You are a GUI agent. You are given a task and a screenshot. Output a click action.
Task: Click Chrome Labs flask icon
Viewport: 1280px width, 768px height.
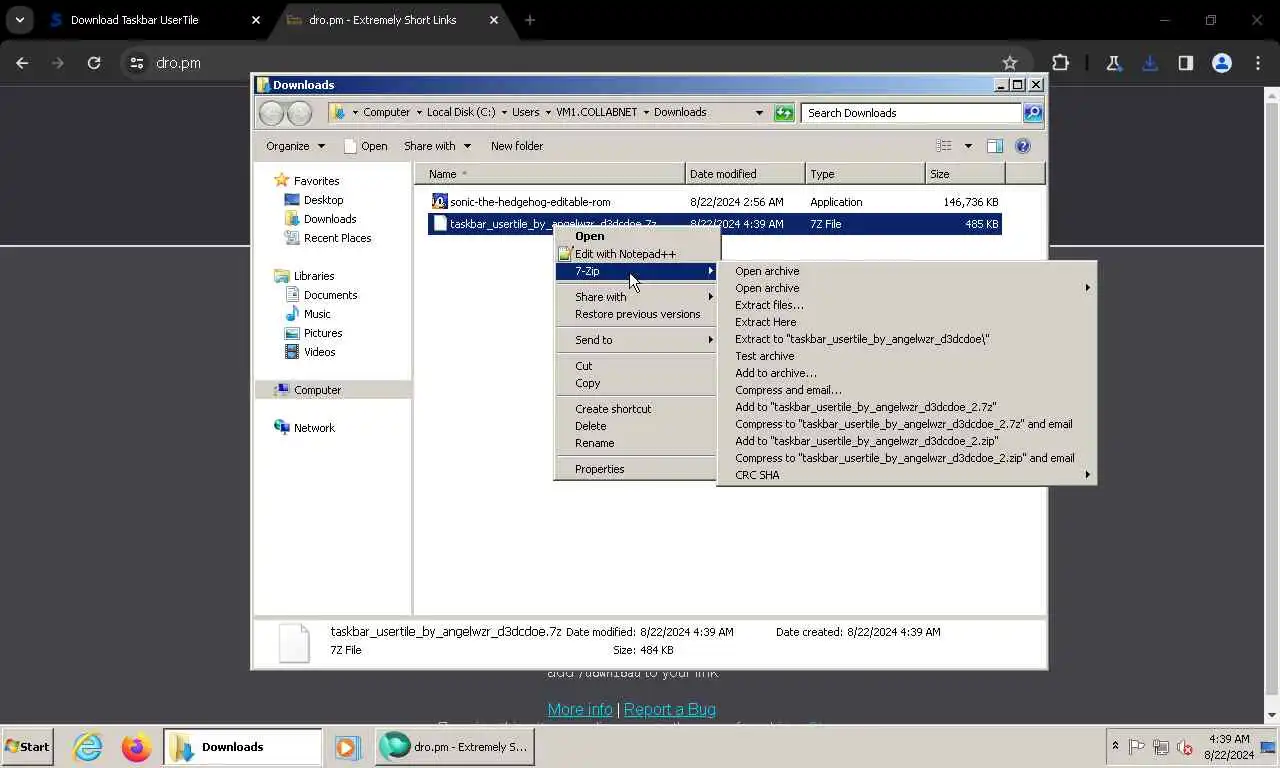[x=1113, y=63]
